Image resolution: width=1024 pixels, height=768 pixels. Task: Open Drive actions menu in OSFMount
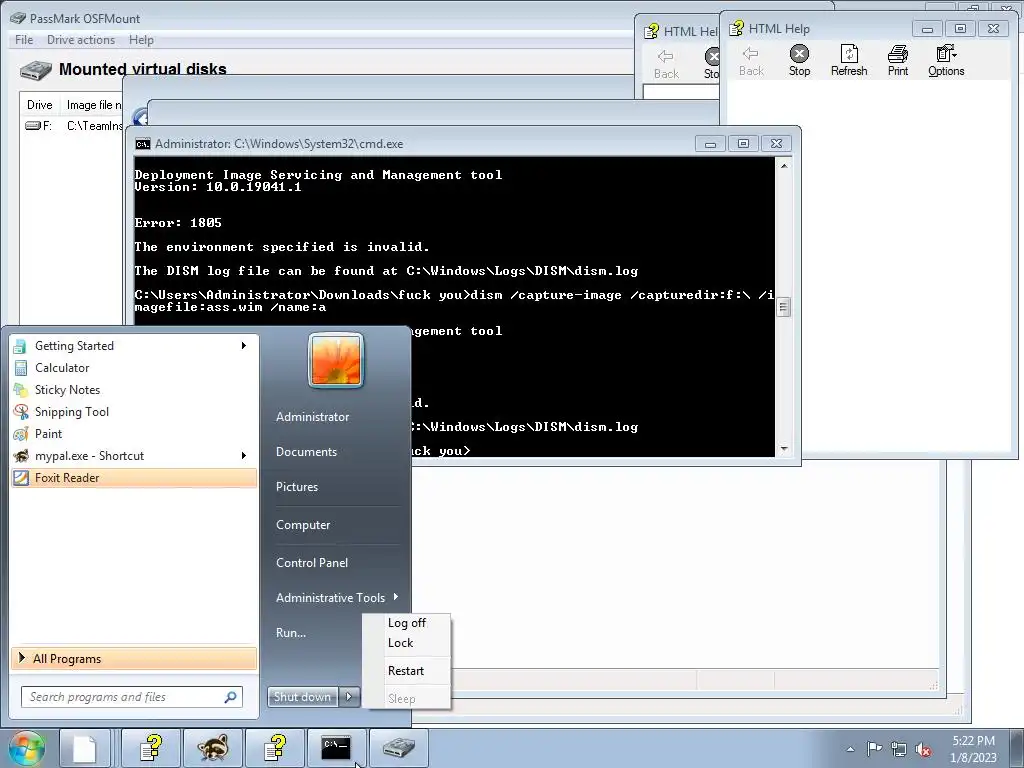click(x=81, y=40)
